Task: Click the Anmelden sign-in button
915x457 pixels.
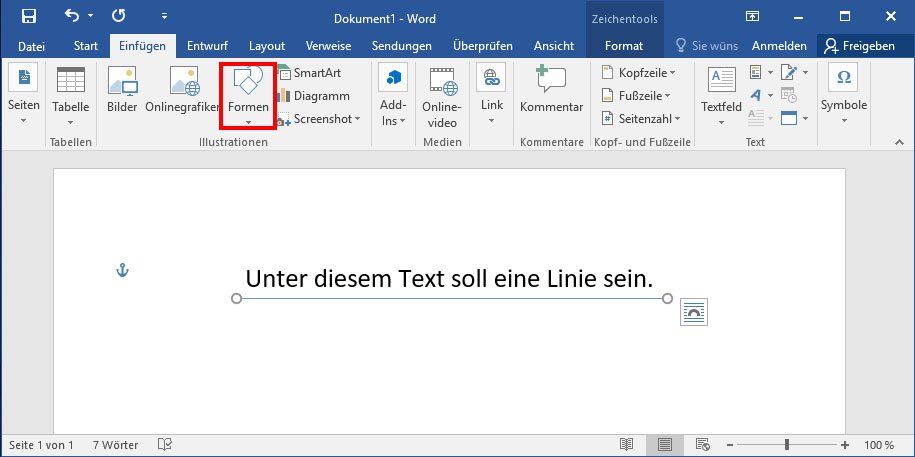Action: [x=779, y=46]
